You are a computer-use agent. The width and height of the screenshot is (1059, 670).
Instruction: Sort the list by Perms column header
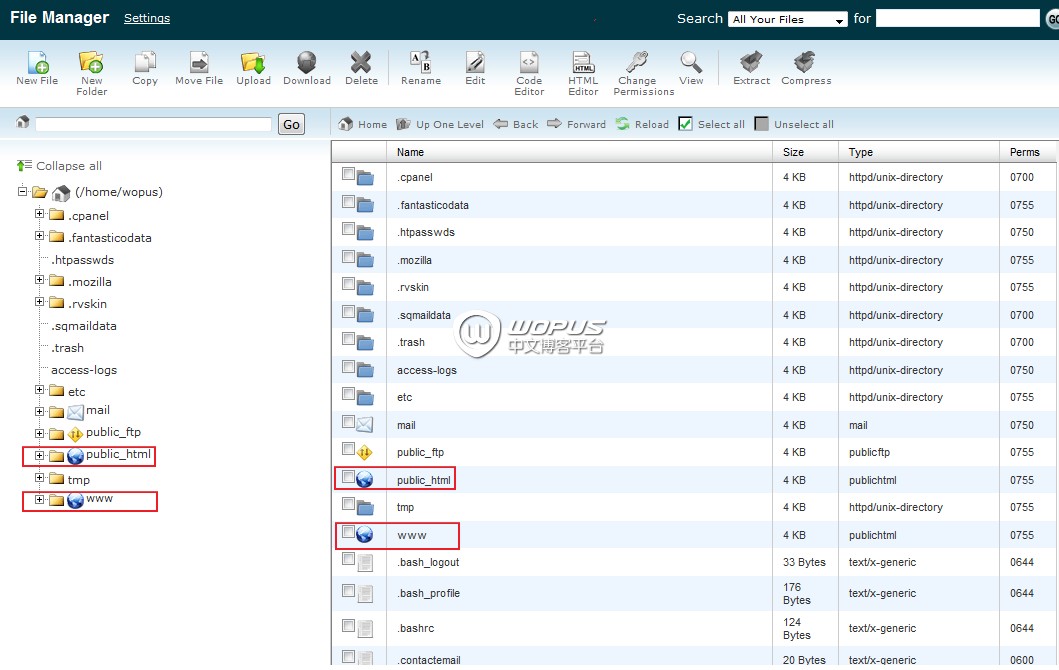pyautogui.click(x=1027, y=152)
